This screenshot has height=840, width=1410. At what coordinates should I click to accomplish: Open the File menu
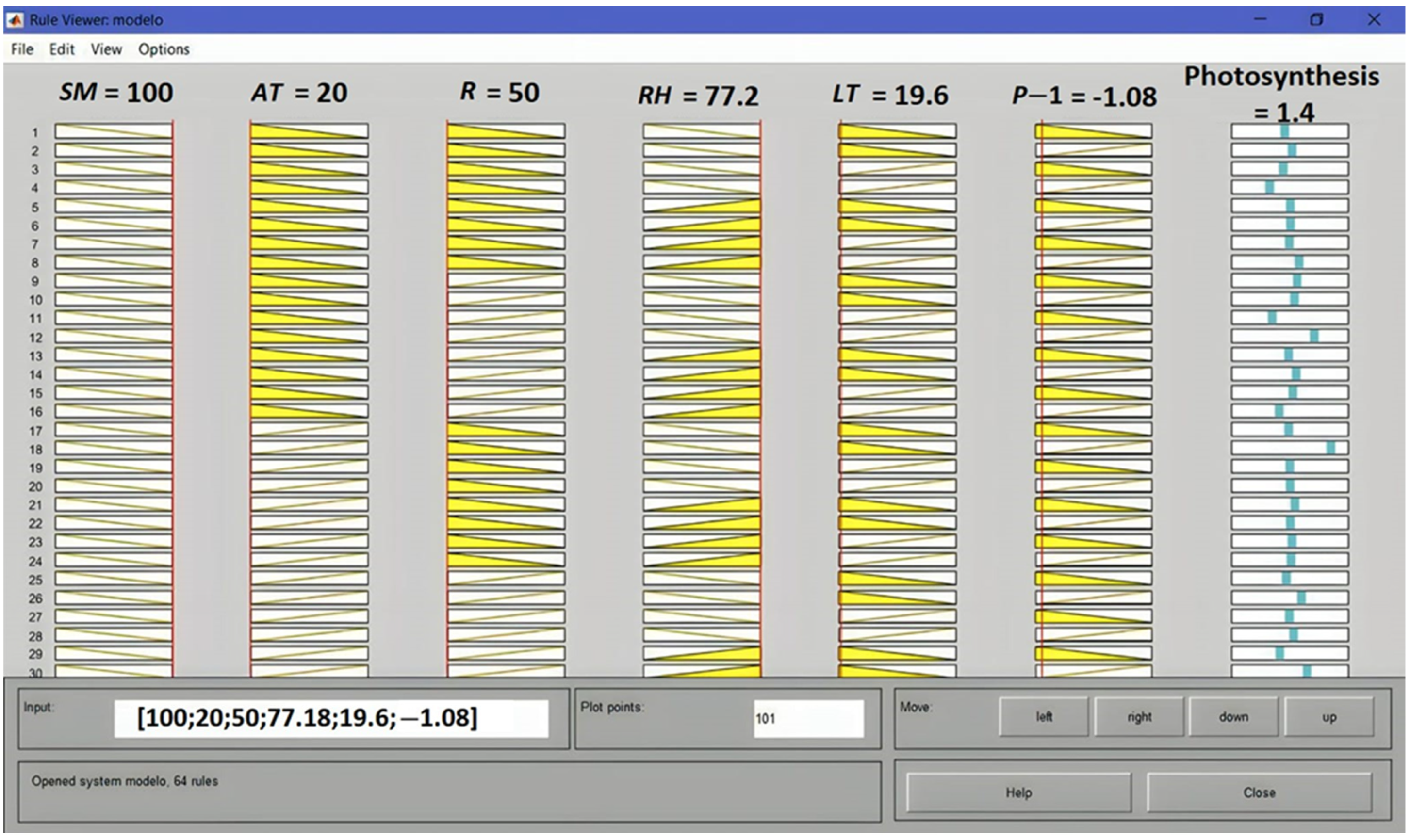click(x=22, y=50)
